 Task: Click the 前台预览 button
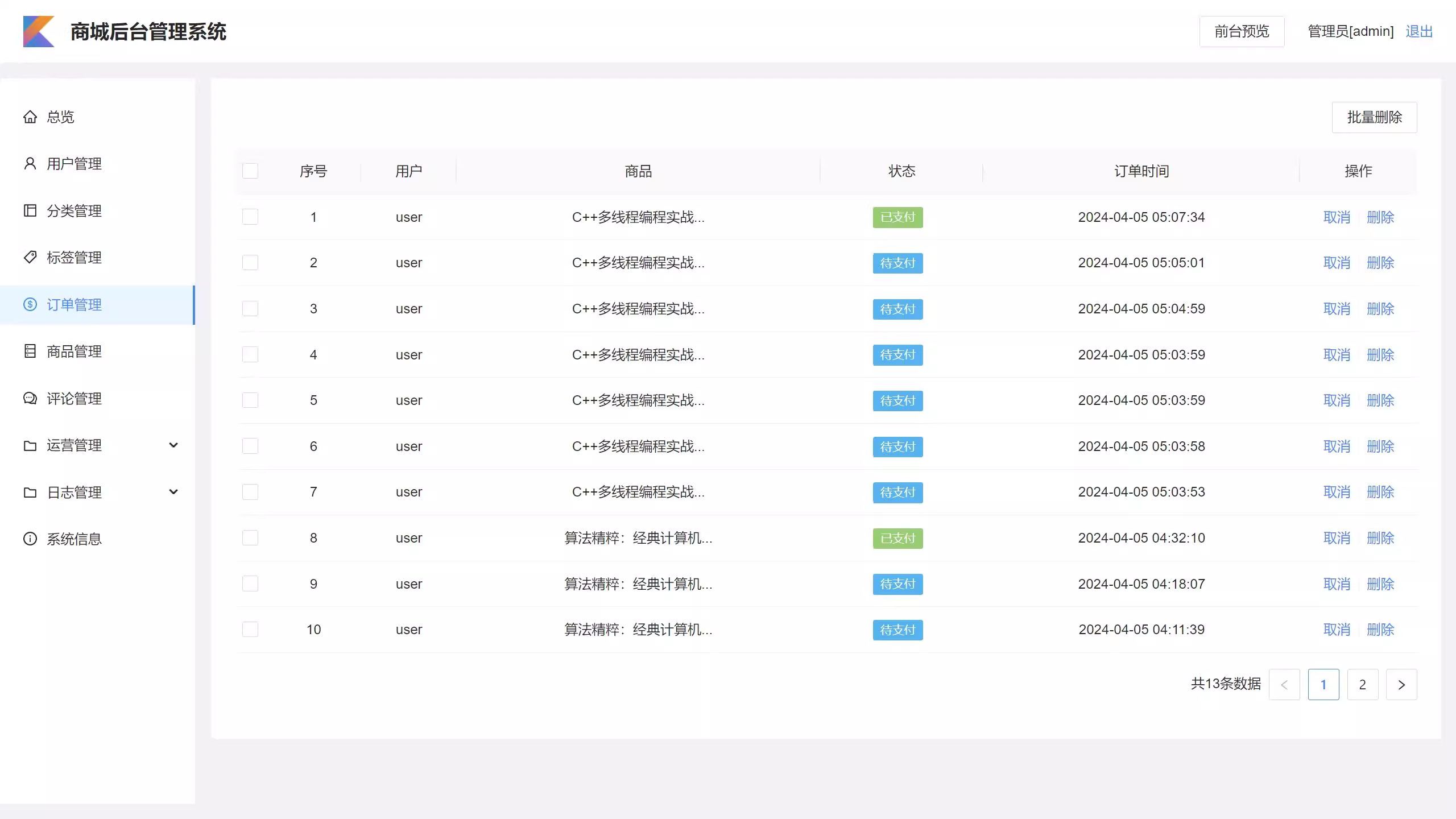pos(1242,31)
